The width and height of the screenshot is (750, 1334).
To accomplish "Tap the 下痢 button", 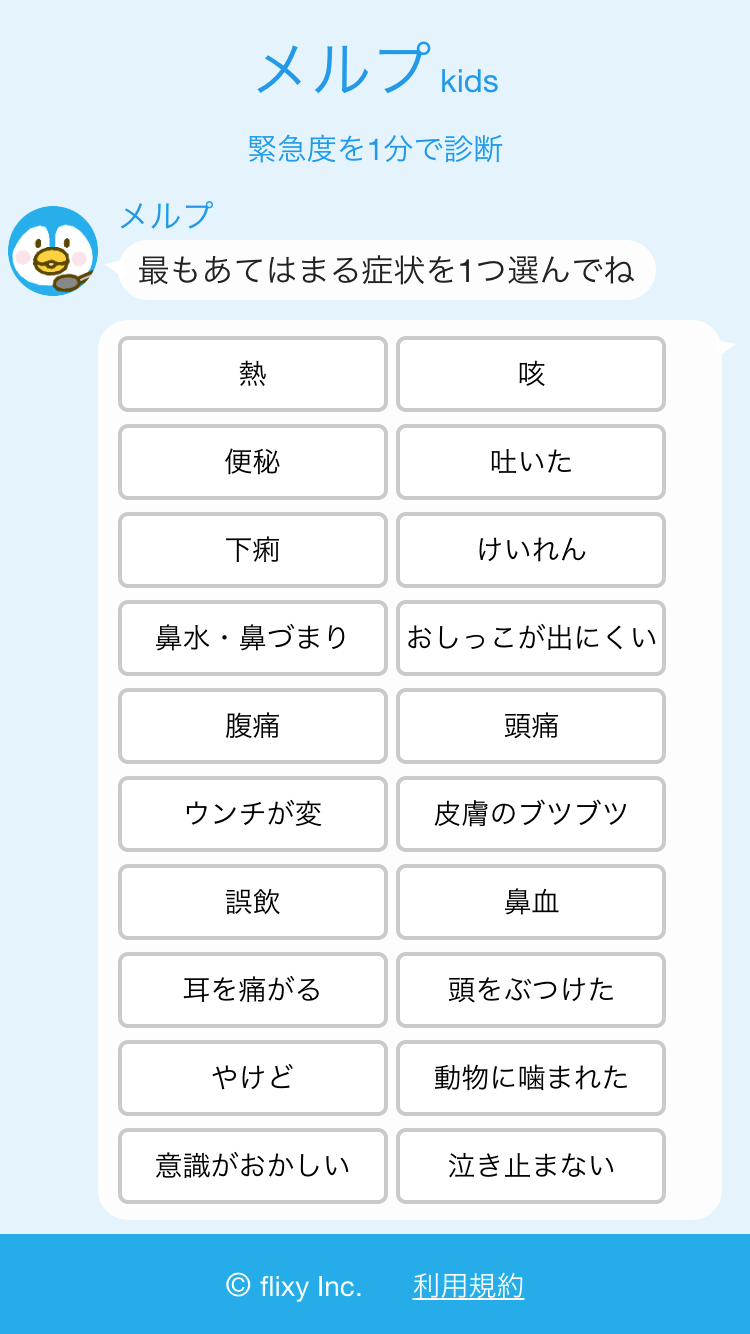I will point(253,550).
